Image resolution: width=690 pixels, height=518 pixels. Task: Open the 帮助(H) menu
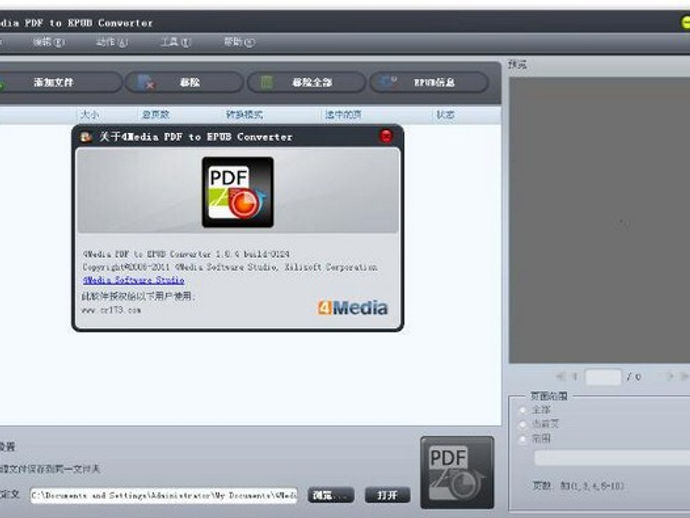click(239, 42)
